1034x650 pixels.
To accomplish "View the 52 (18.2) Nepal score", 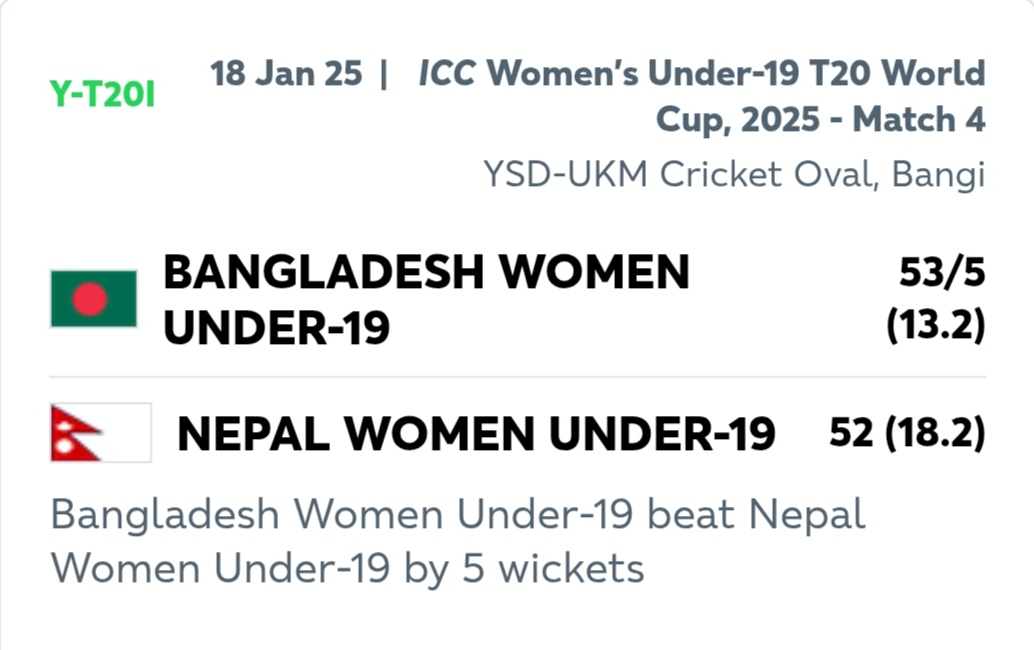I will 907,432.
